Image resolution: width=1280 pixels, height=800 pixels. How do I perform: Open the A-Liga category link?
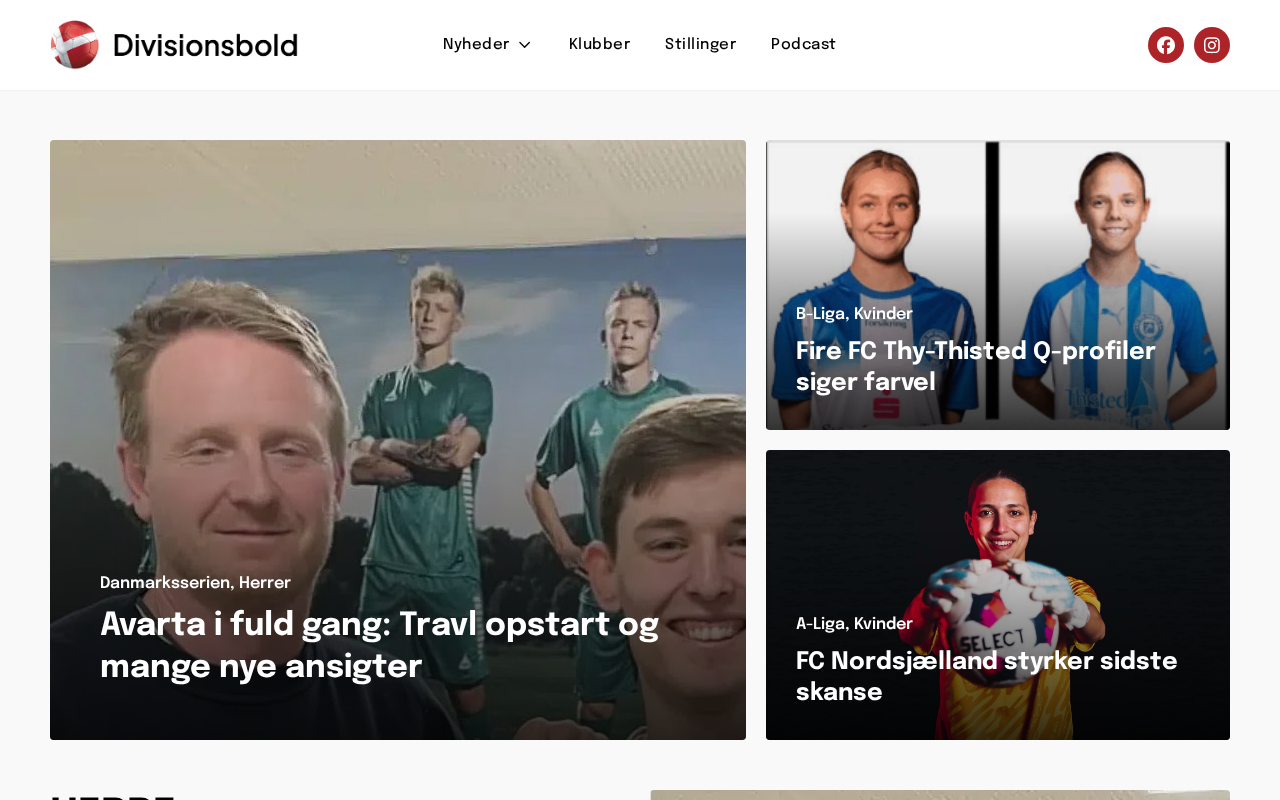click(x=820, y=624)
